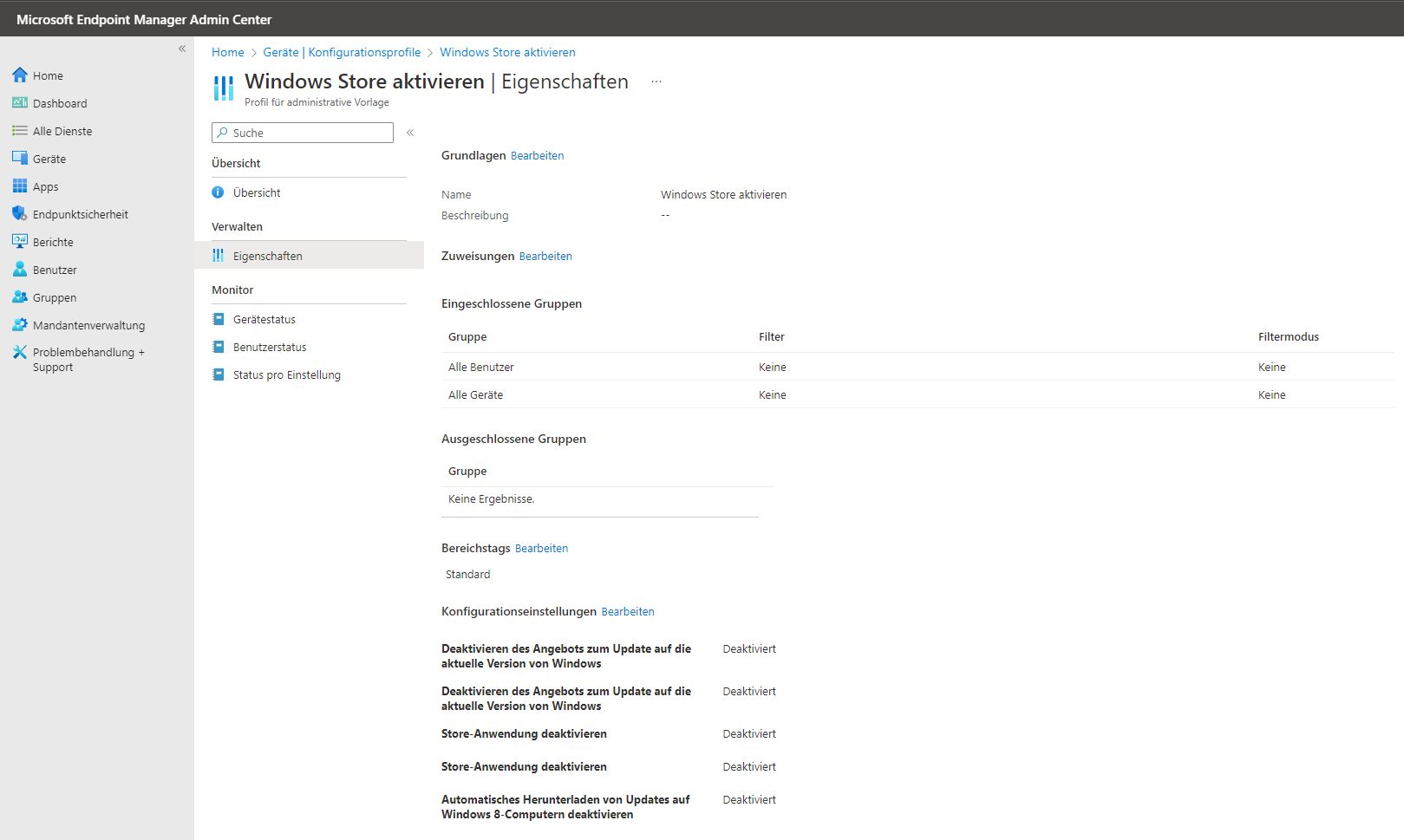Click Geräte | Konfigurationsprofile breadcrumb
Viewport: 1404px width, 840px height.
click(x=342, y=52)
